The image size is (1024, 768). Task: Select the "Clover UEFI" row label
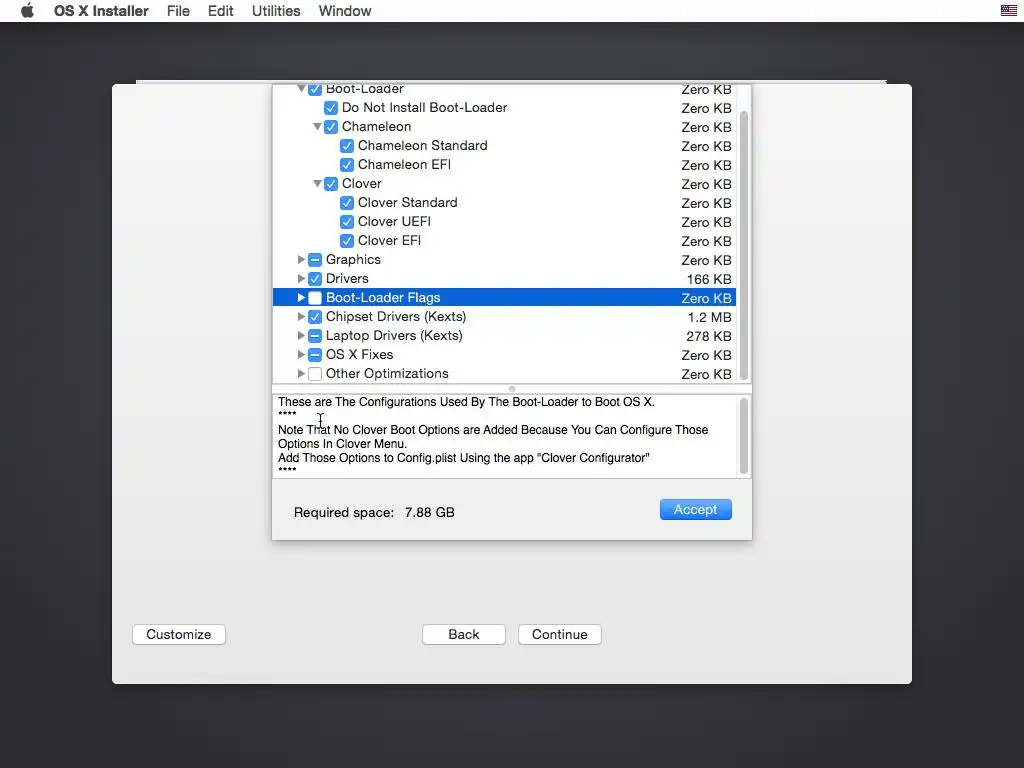(x=394, y=221)
